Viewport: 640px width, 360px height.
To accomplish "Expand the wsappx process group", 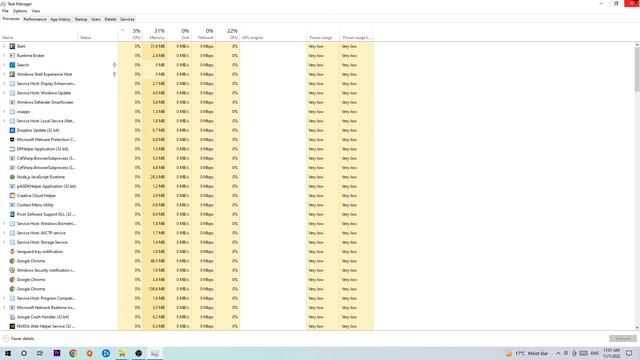I will (4, 111).
